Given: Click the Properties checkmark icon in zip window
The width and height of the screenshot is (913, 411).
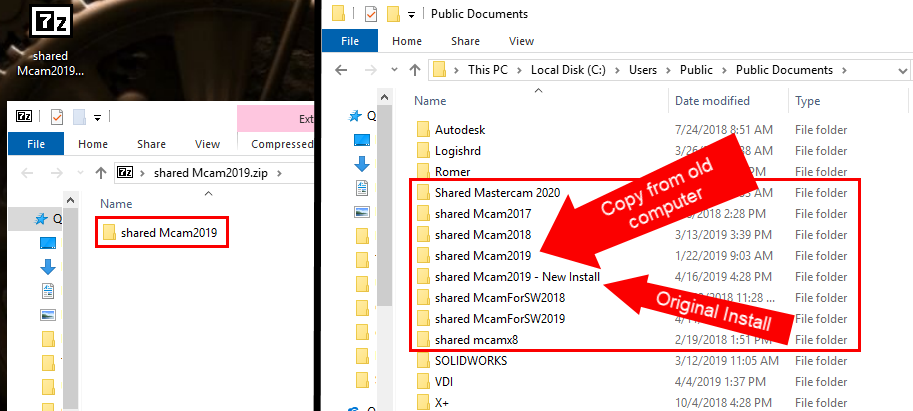Looking at the screenshot, I should pos(56,116).
